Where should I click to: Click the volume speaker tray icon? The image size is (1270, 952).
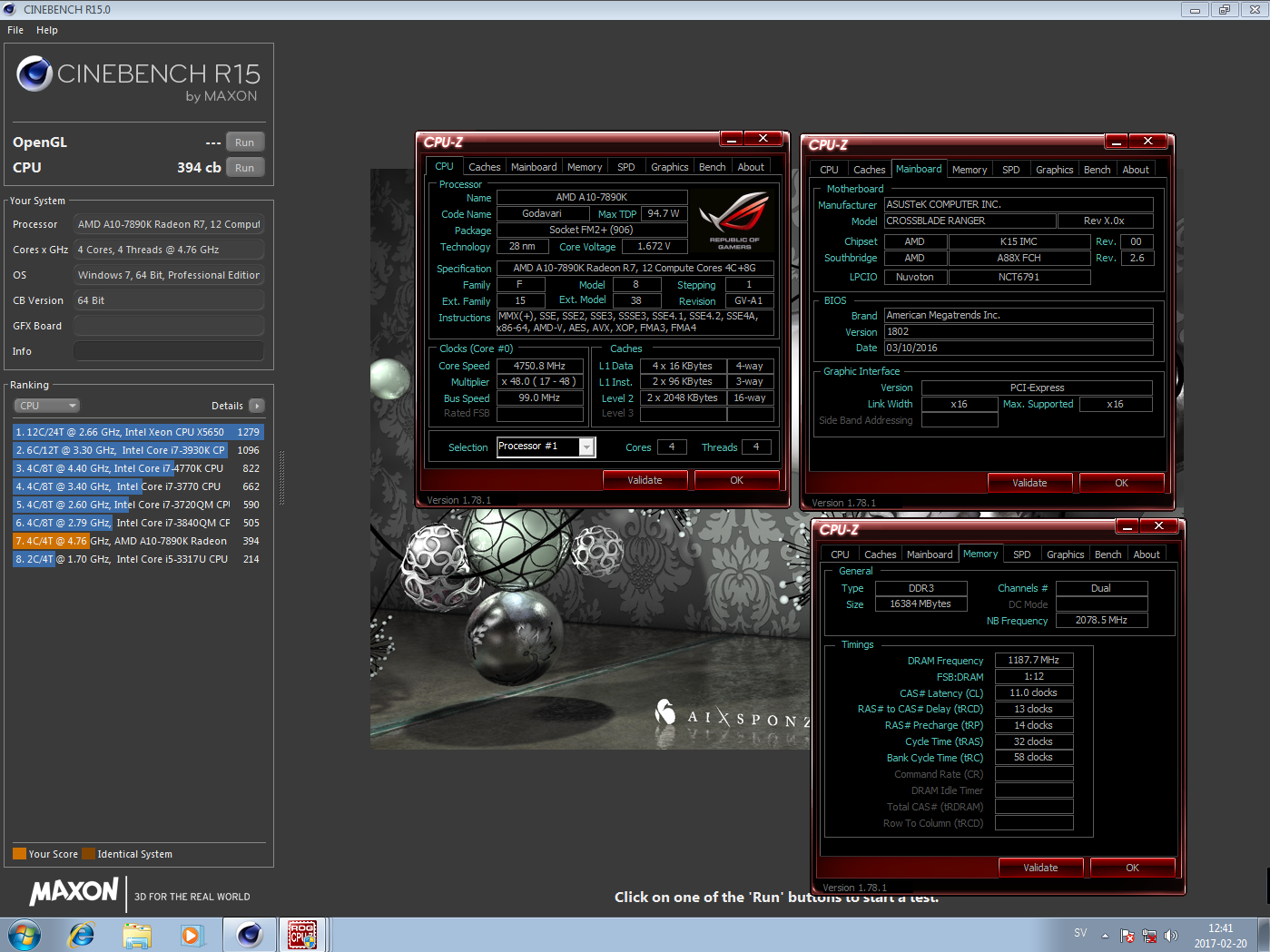click(x=1171, y=936)
